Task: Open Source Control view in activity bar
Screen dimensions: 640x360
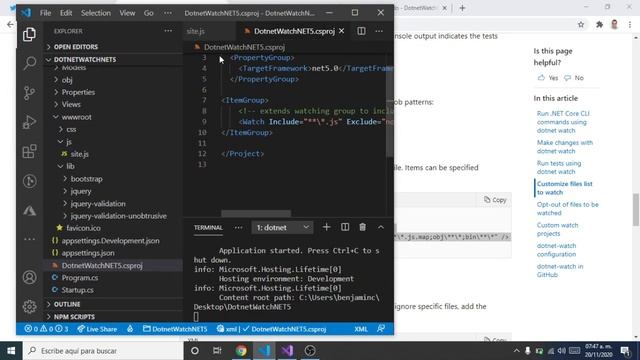Action: pos(29,93)
